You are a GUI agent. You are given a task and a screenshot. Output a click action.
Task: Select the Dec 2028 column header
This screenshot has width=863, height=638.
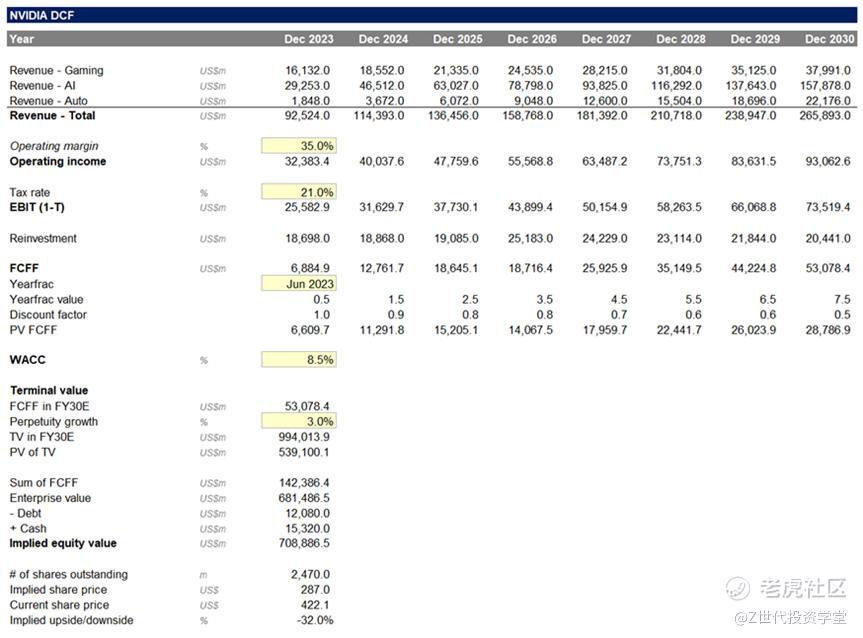(x=681, y=39)
